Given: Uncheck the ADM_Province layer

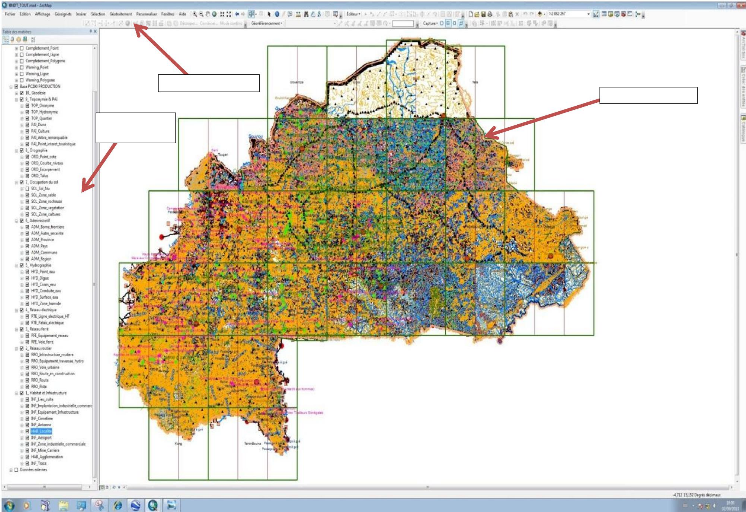Looking at the screenshot, I should pos(27,240).
